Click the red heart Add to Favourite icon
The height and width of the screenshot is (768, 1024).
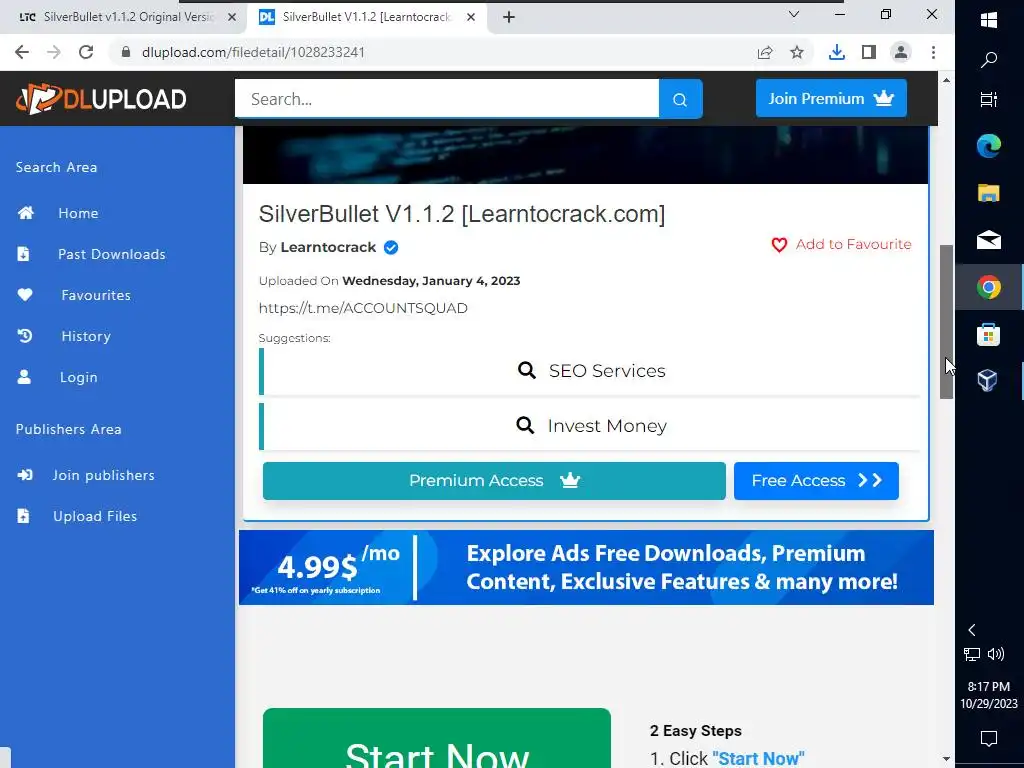tap(779, 245)
